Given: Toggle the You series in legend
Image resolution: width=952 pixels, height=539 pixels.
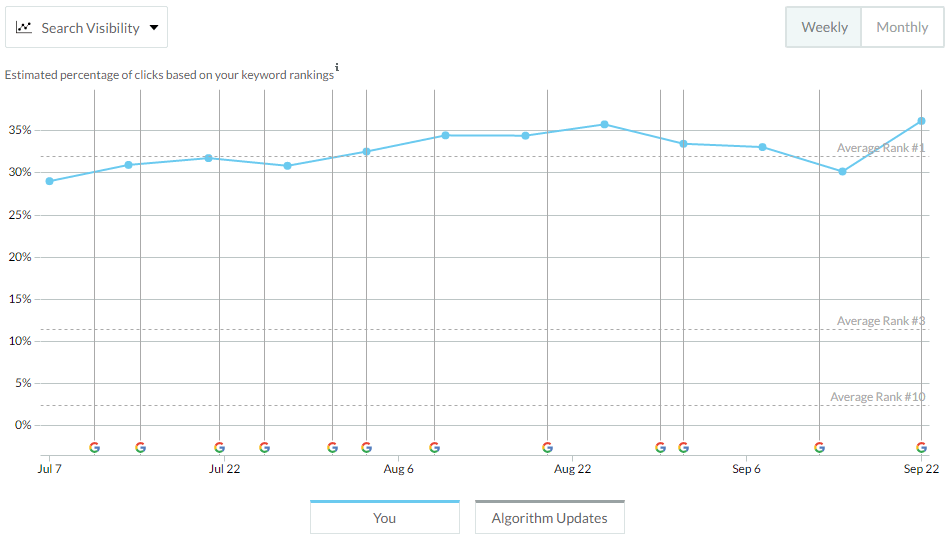Looking at the screenshot, I should (385, 518).
